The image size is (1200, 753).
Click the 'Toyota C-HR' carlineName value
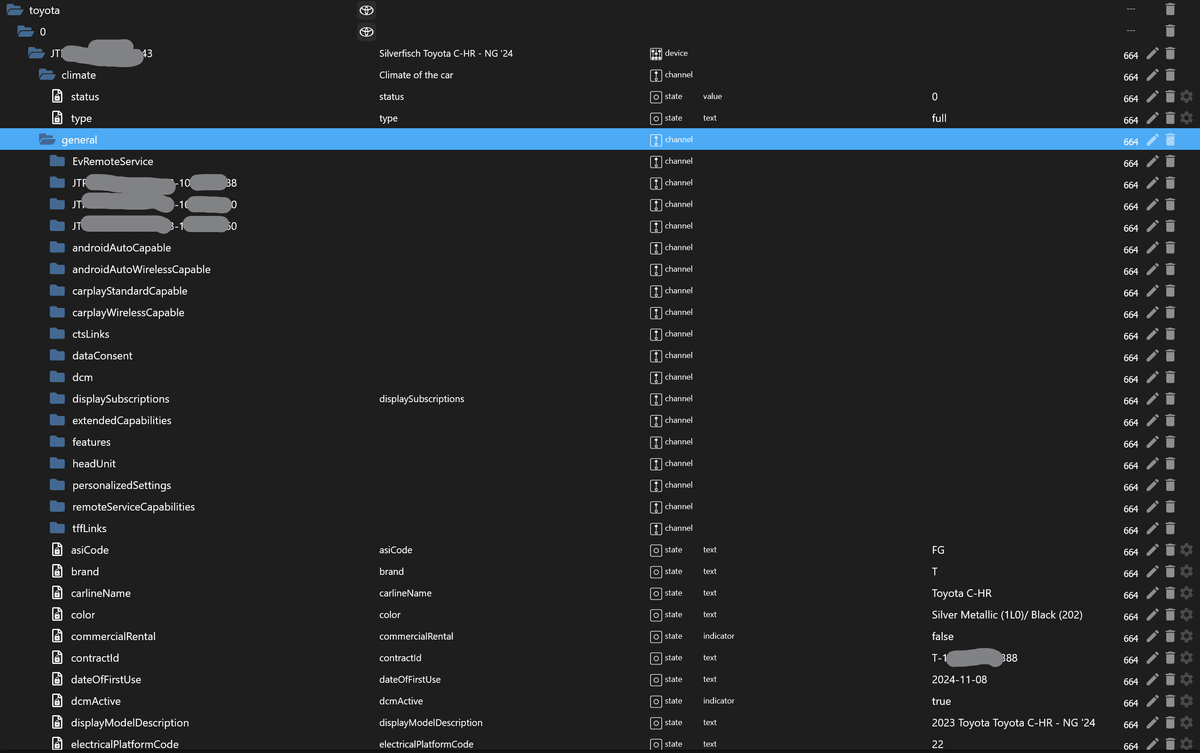point(961,593)
